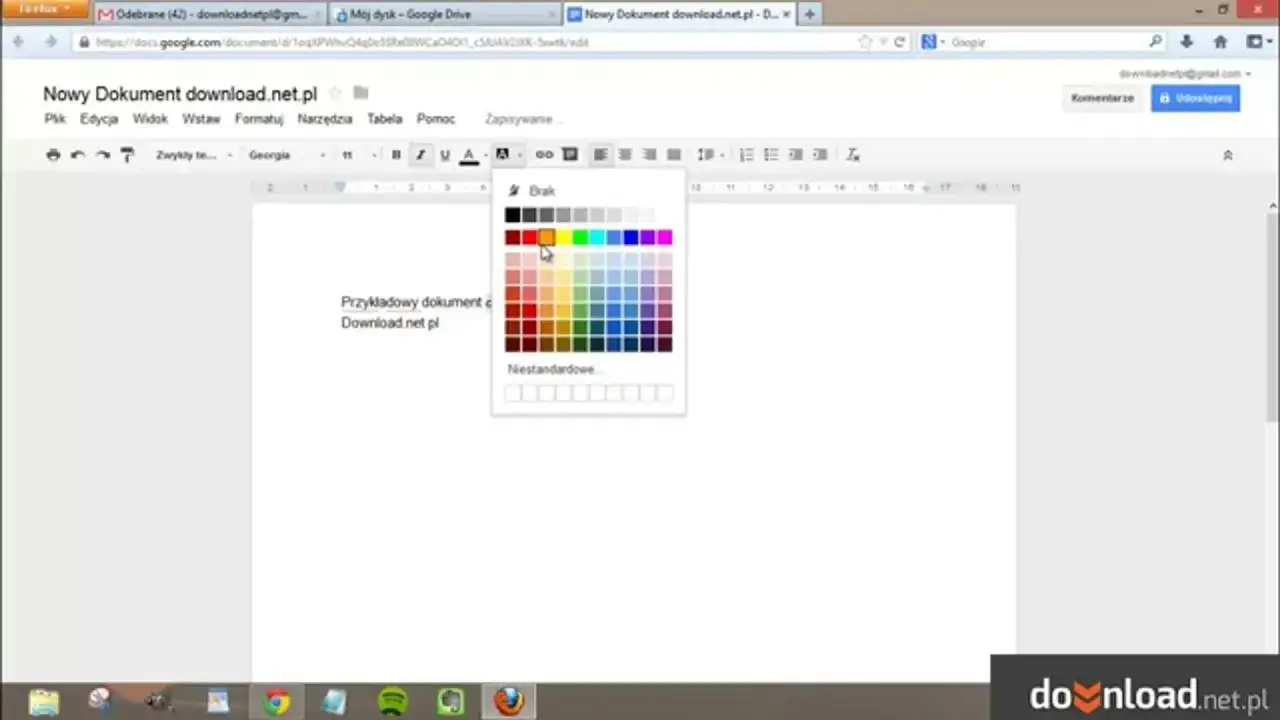The width and height of the screenshot is (1280, 720).
Task: Click the Firefox menu button
Action: coord(43,9)
